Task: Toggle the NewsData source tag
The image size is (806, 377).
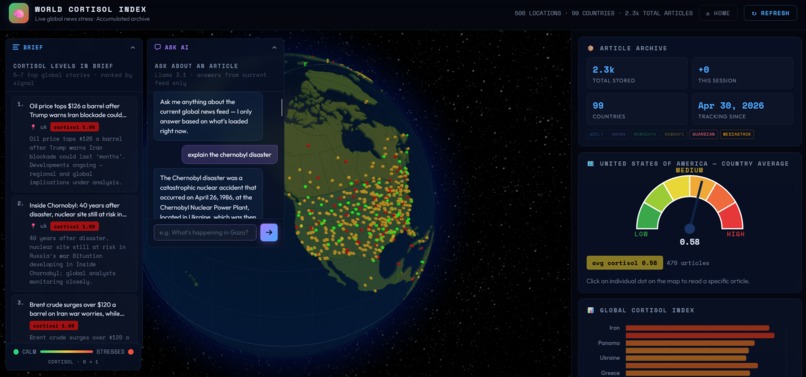Action: [x=645, y=134]
